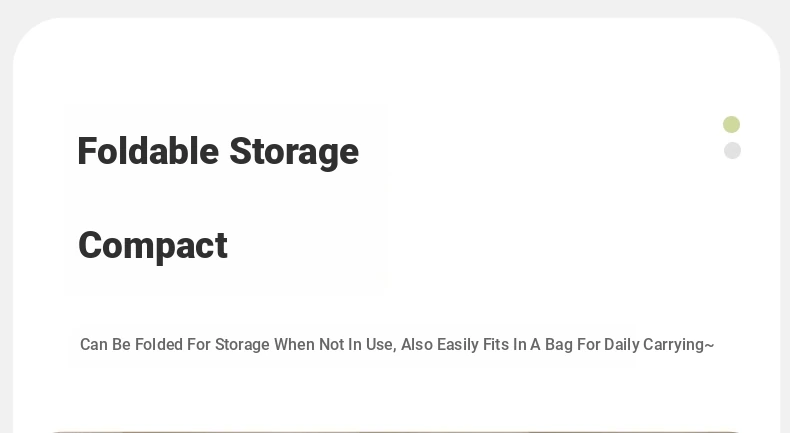Click "Daily Carrying~" at the description end
Viewport: 790px width, 433px height.
(x=659, y=345)
